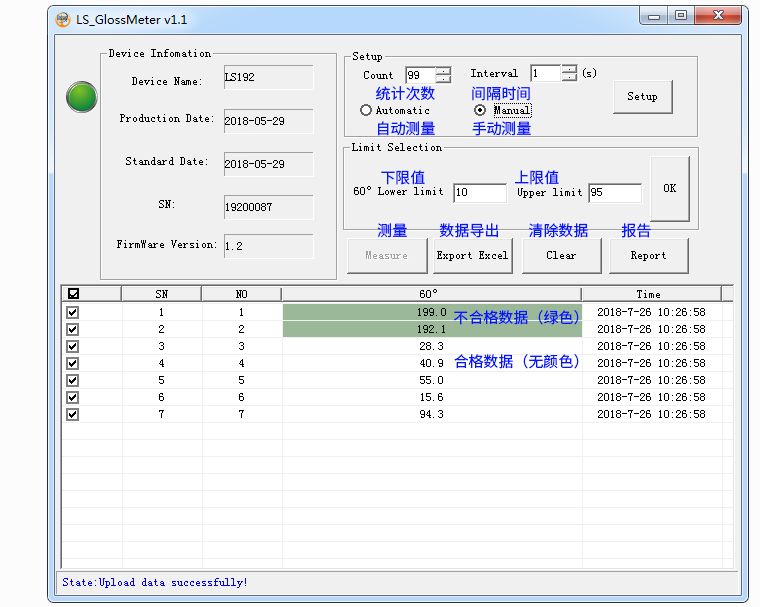Uncheck the checkbox for row 1
The height and width of the screenshot is (607, 760).
coord(72,312)
